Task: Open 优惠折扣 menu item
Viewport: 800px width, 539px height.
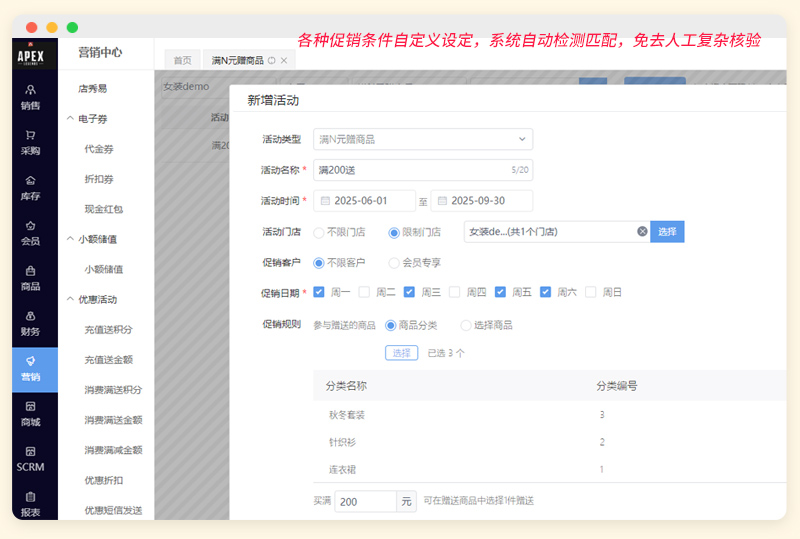Action: pos(104,480)
